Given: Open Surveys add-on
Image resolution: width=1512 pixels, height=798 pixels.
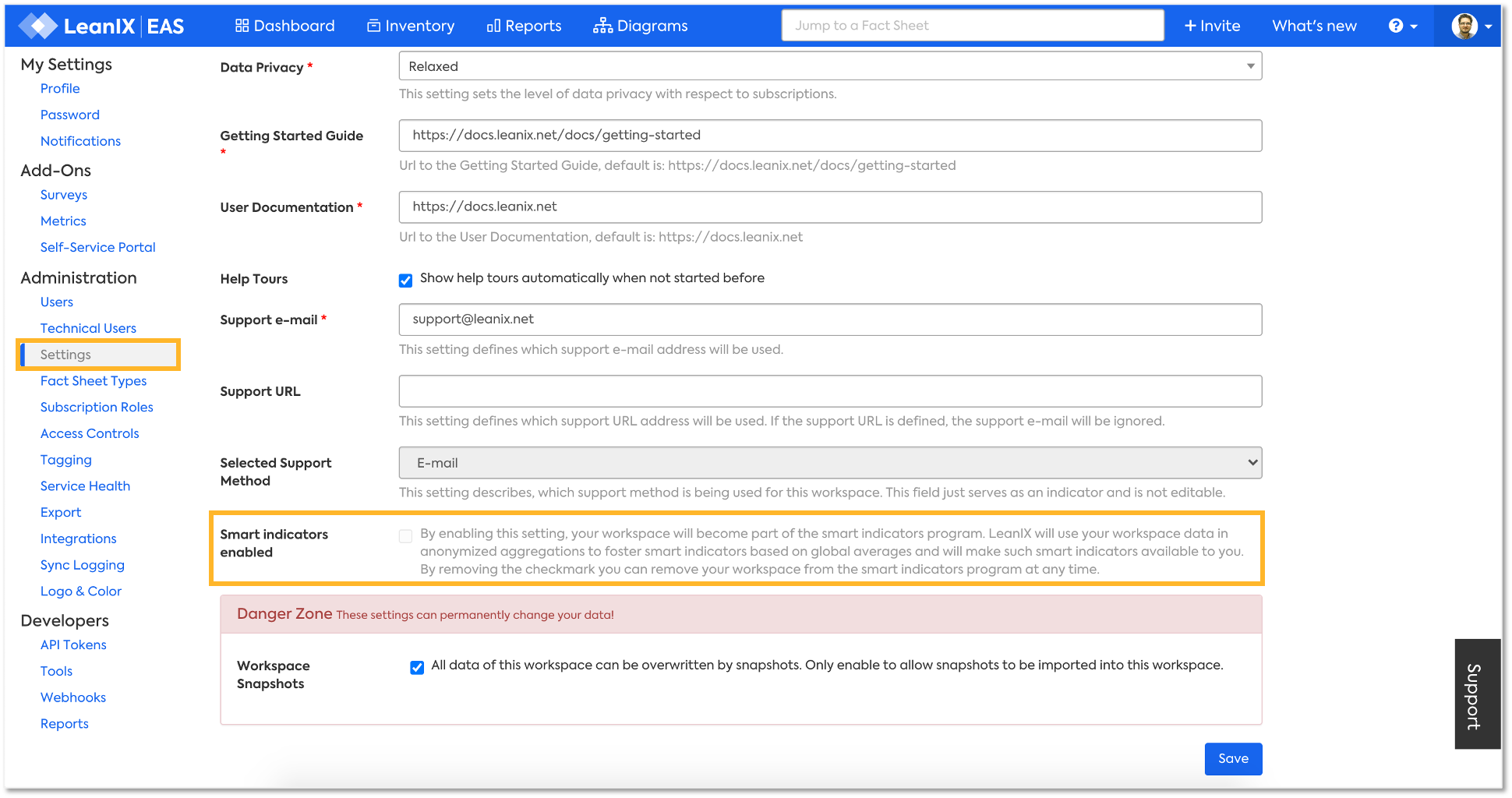Looking at the screenshot, I should (x=64, y=195).
